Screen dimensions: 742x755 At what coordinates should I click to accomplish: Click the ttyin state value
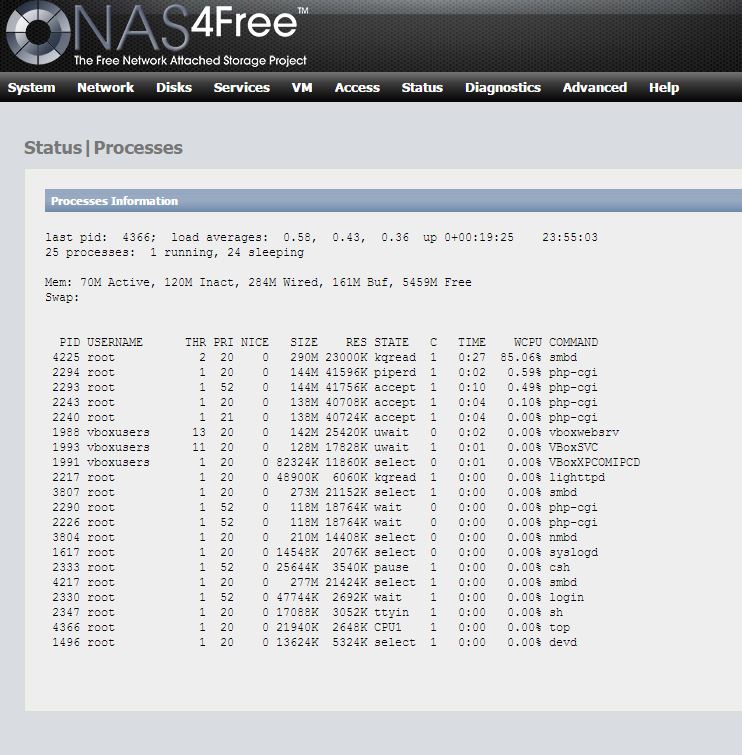pos(391,612)
